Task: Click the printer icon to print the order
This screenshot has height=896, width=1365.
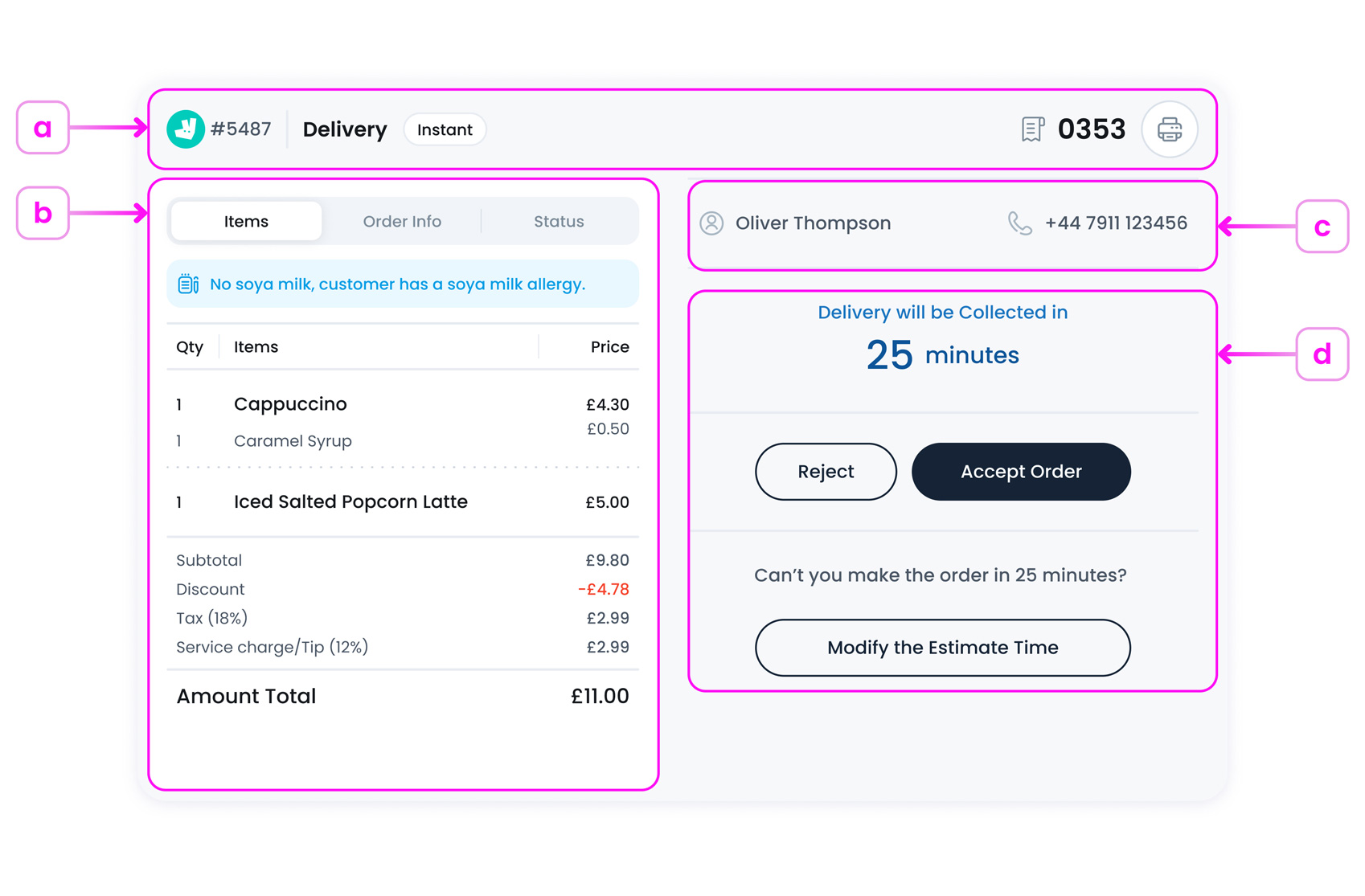Action: click(1170, 129)
